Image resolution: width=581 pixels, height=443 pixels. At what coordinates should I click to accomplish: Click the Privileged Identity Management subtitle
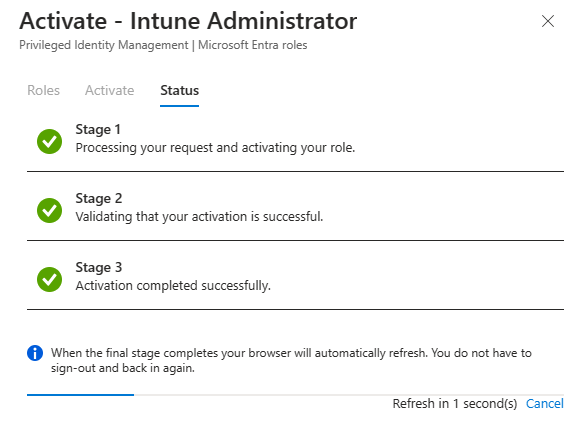pyautogui.click(x=163, y=45)
